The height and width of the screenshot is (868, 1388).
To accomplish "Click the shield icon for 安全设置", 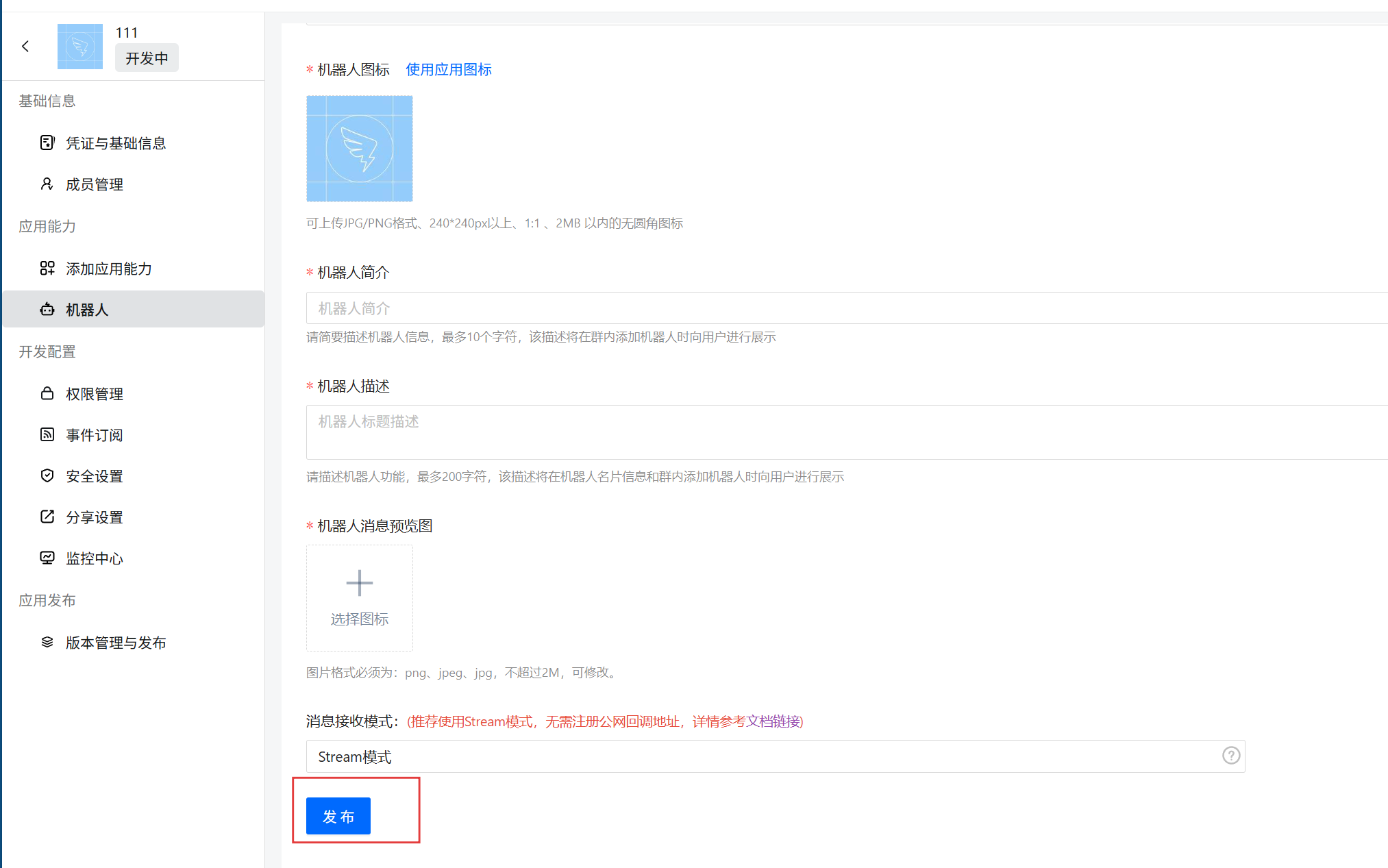I will pos(47,475).
